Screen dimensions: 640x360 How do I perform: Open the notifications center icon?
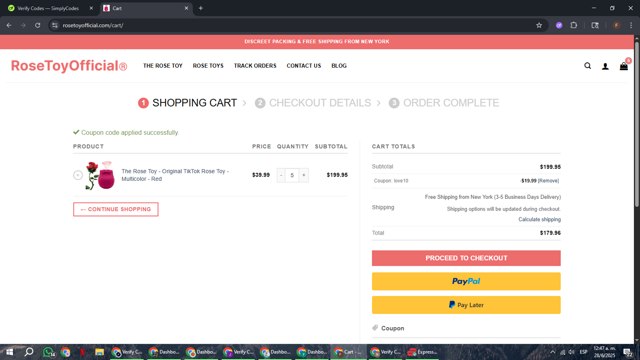[628, 352]
